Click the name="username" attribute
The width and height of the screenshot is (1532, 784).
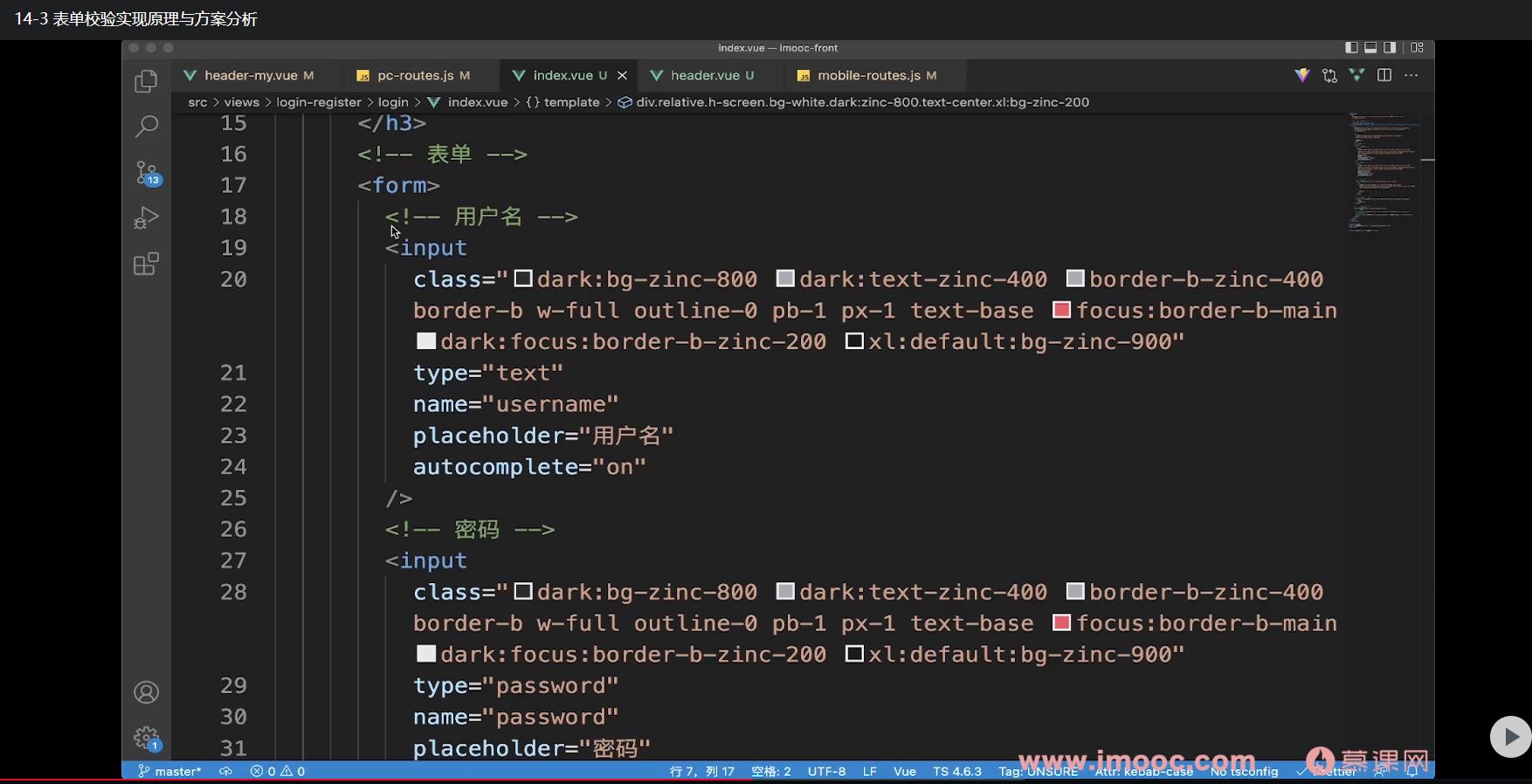(516, 404)
